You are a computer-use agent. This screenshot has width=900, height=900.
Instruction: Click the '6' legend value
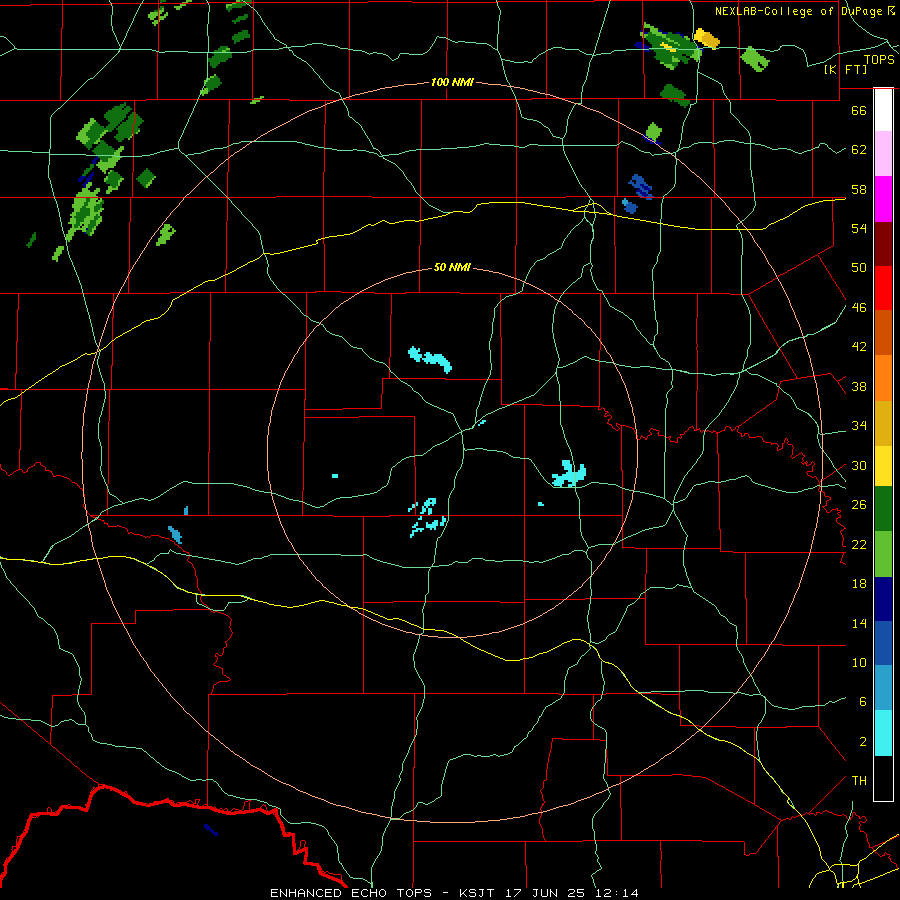click(x=862, y=701)
